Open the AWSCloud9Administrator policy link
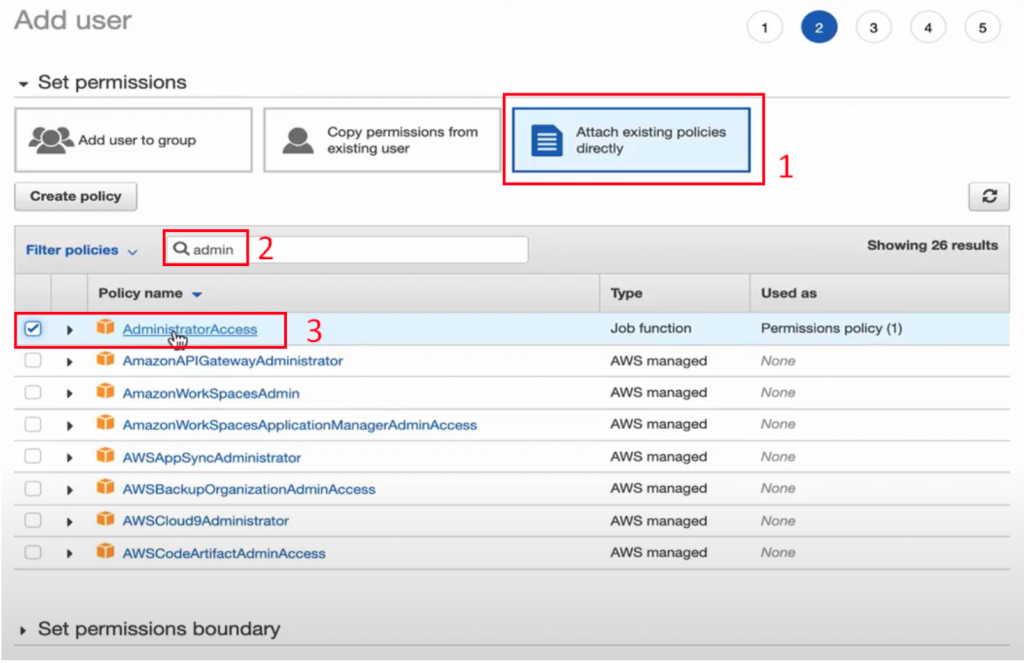Image resolution: width=1024 pixels, height=663 pixels. tap(206, 521)
